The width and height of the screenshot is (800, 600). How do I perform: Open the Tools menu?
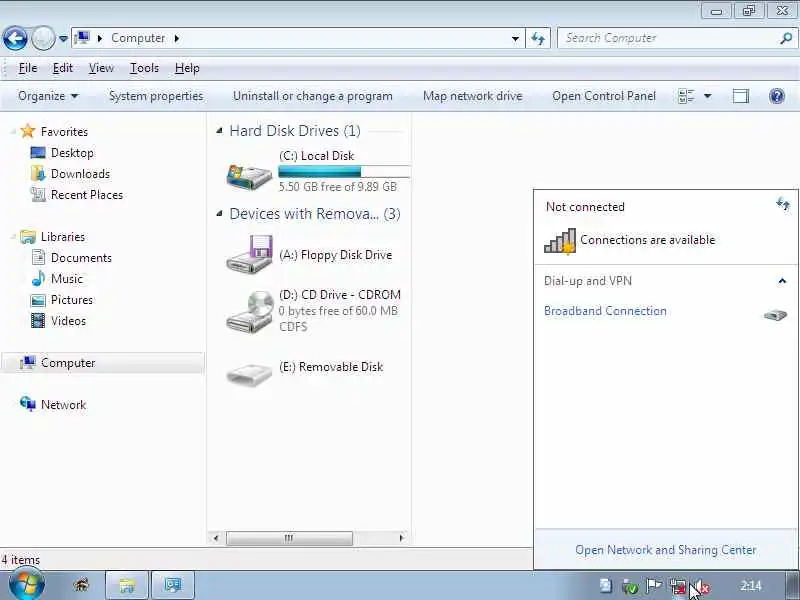[144, 68]
